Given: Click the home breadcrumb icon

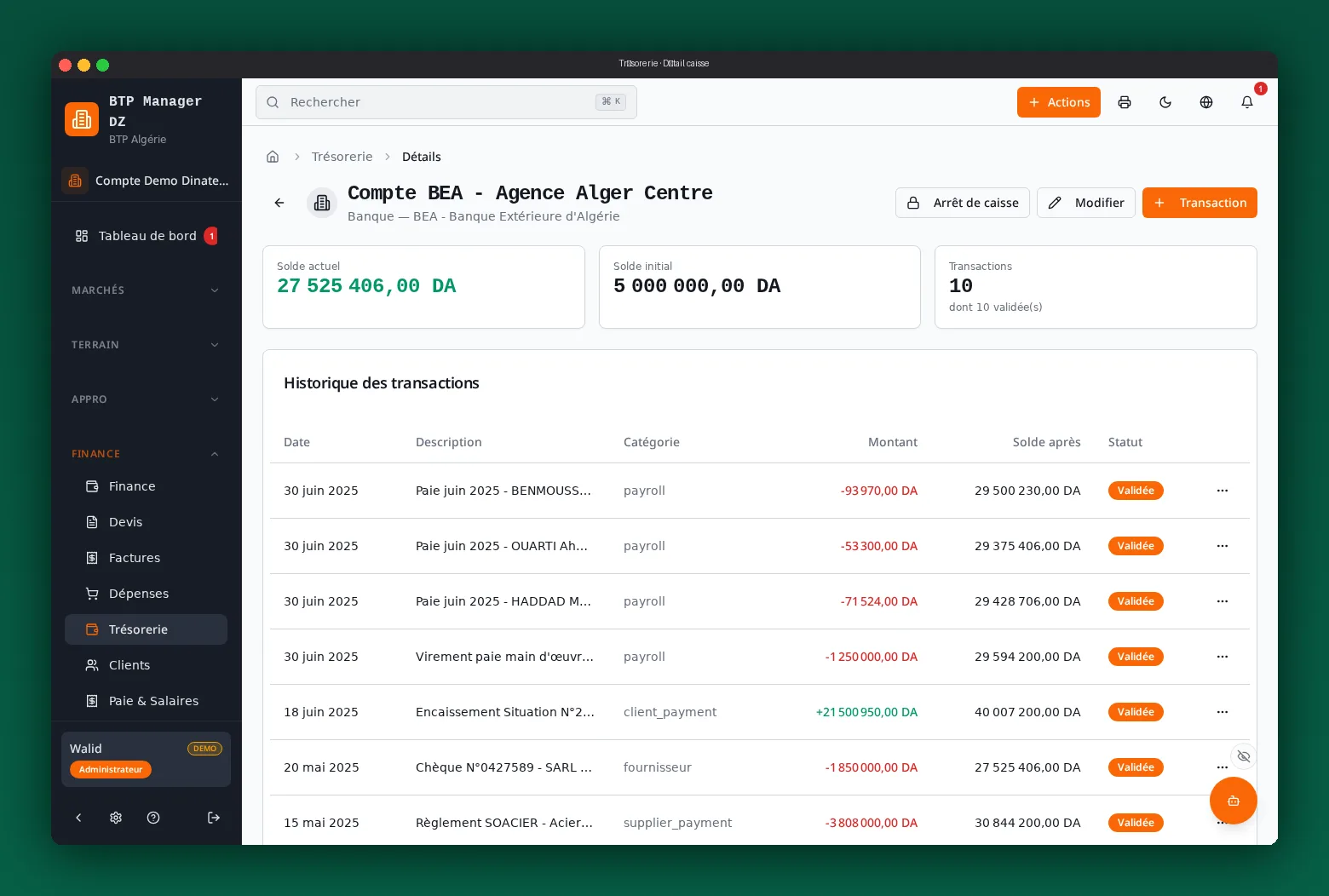Looking at the screenshot, I should coord(273,157).
